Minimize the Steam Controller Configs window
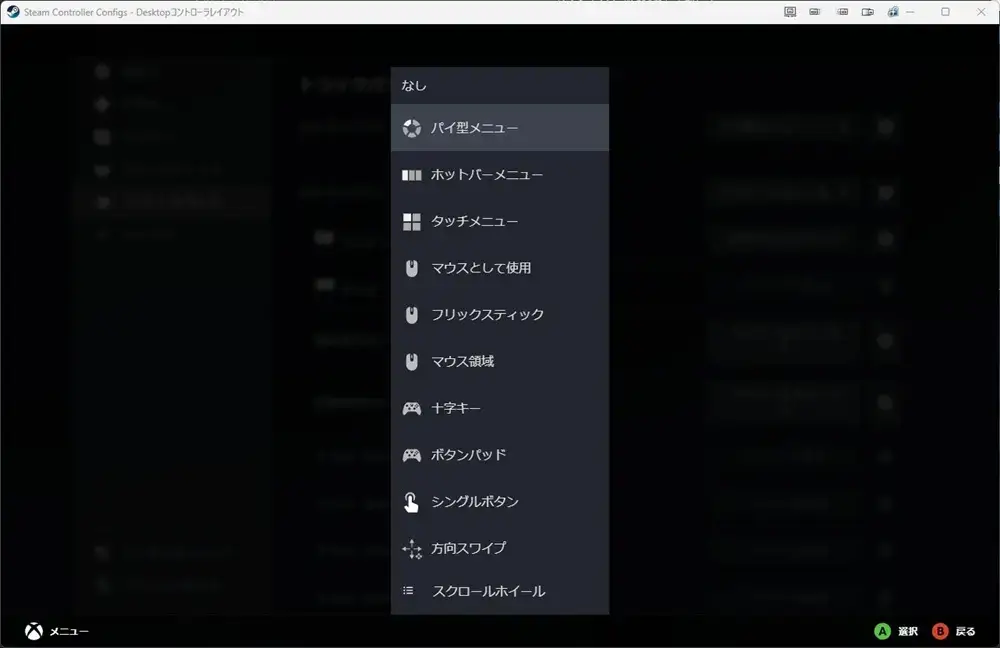 [910, 11]
